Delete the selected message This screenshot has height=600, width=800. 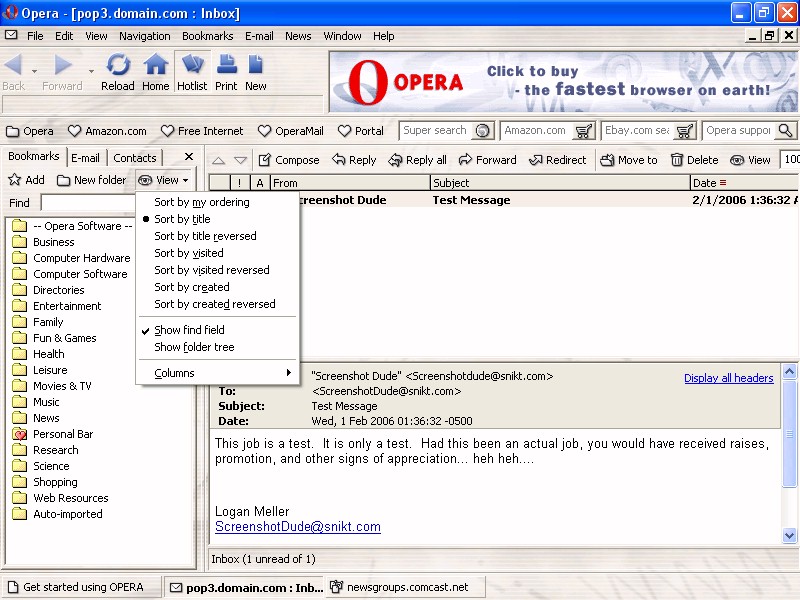pyautogui.click(x=694, y=160)
